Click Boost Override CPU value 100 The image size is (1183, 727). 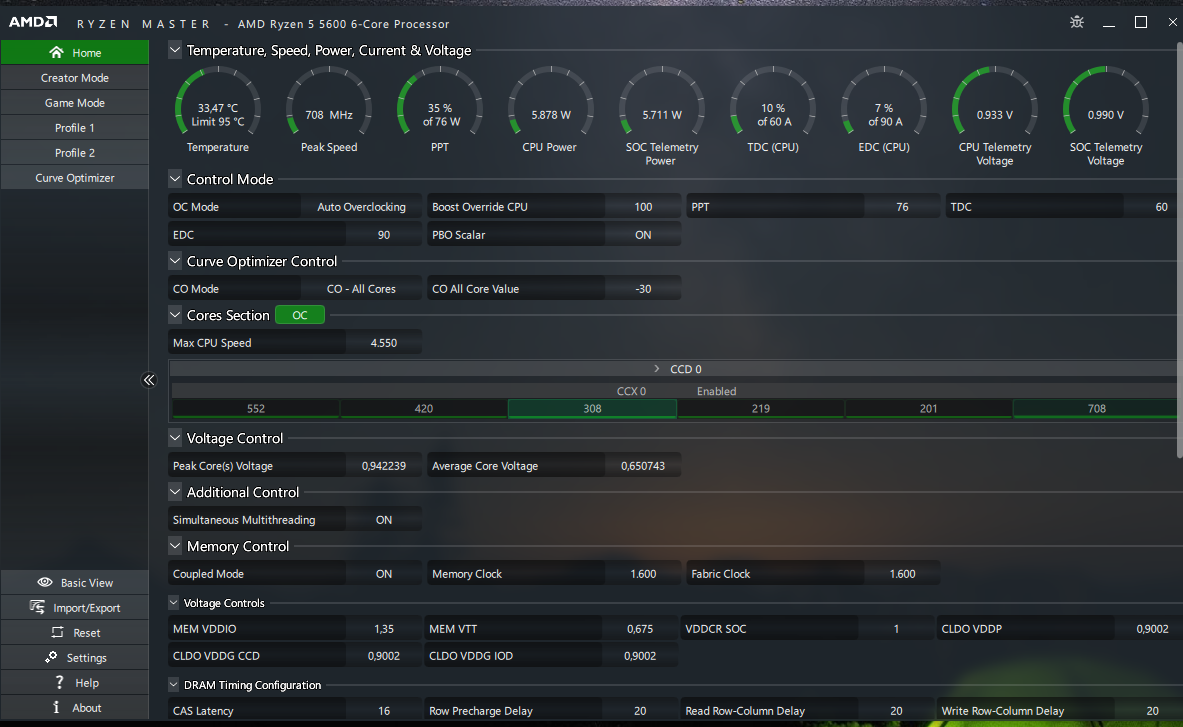coord(643,207)
